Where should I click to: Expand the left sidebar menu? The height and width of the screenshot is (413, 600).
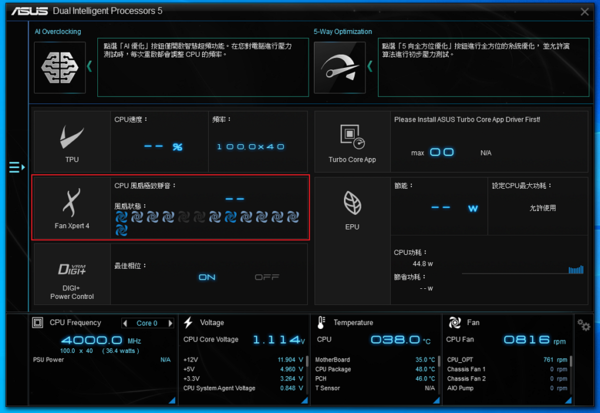15,167
